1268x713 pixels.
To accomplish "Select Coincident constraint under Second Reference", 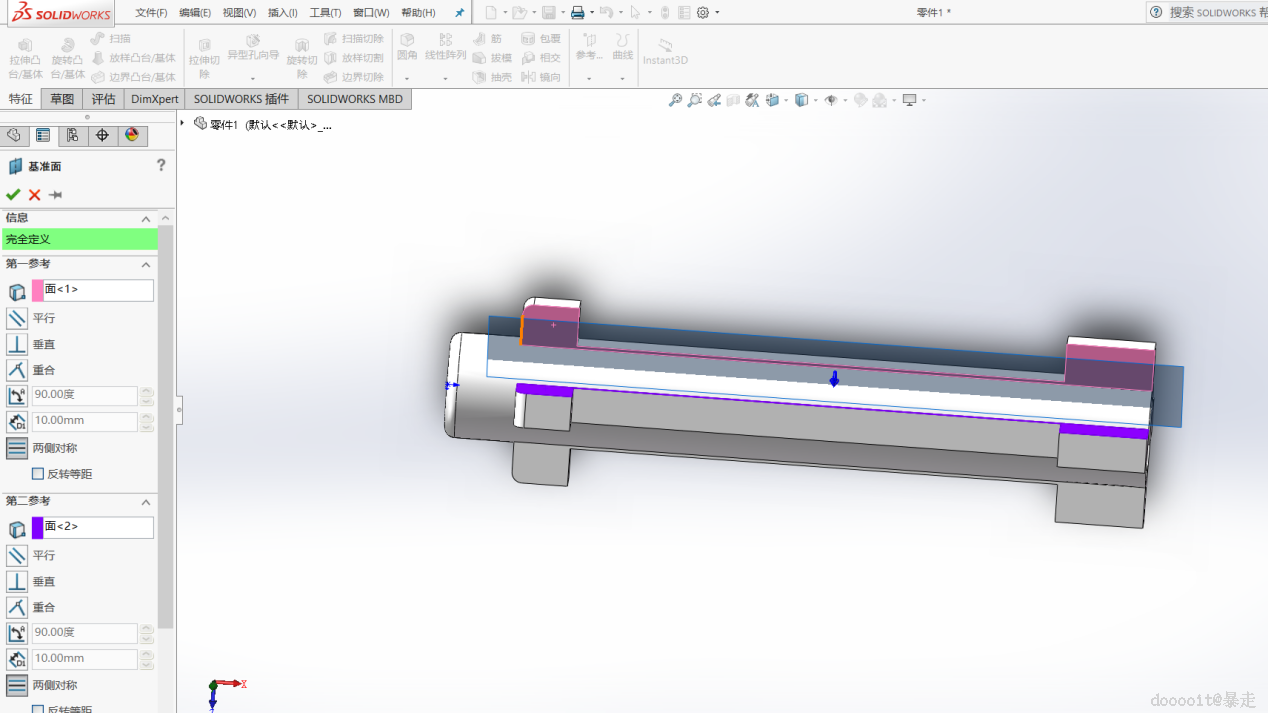I will (17, 607).
